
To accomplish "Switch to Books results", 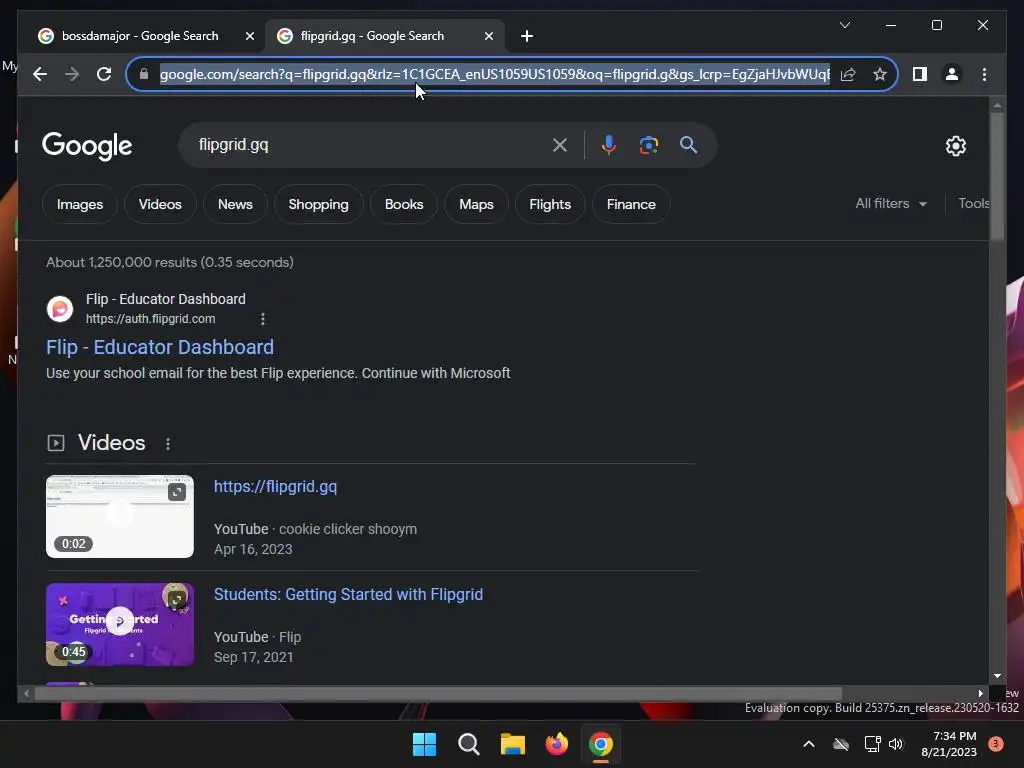I will click(x=404, y=204).
